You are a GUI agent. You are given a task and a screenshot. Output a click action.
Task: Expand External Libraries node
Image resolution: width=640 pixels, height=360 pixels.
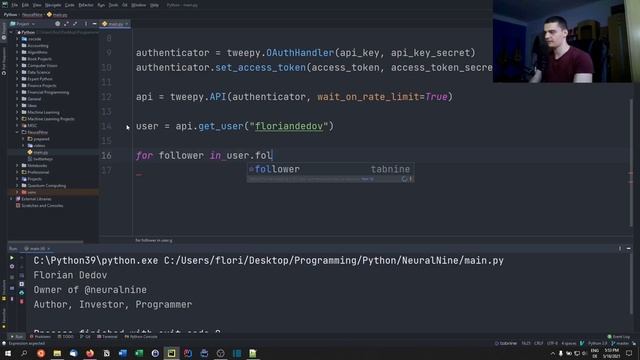pyautogui.click(x=11, y=199)
